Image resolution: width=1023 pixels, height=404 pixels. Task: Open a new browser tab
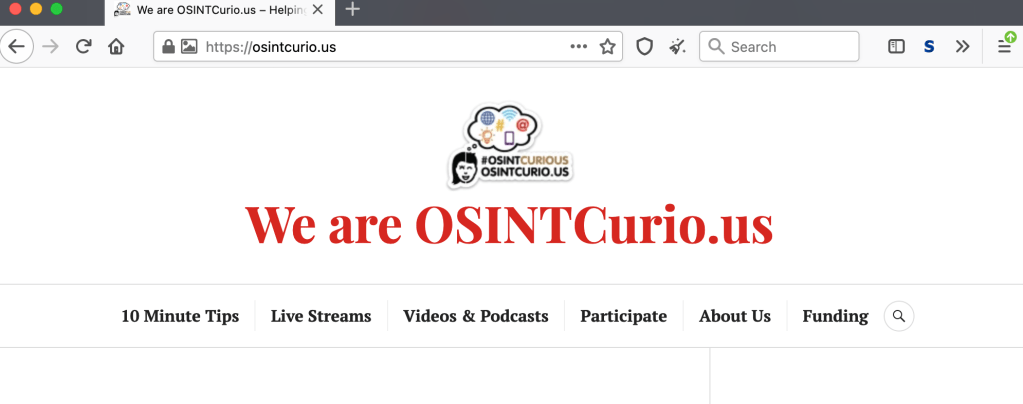[x=352, y=9]
